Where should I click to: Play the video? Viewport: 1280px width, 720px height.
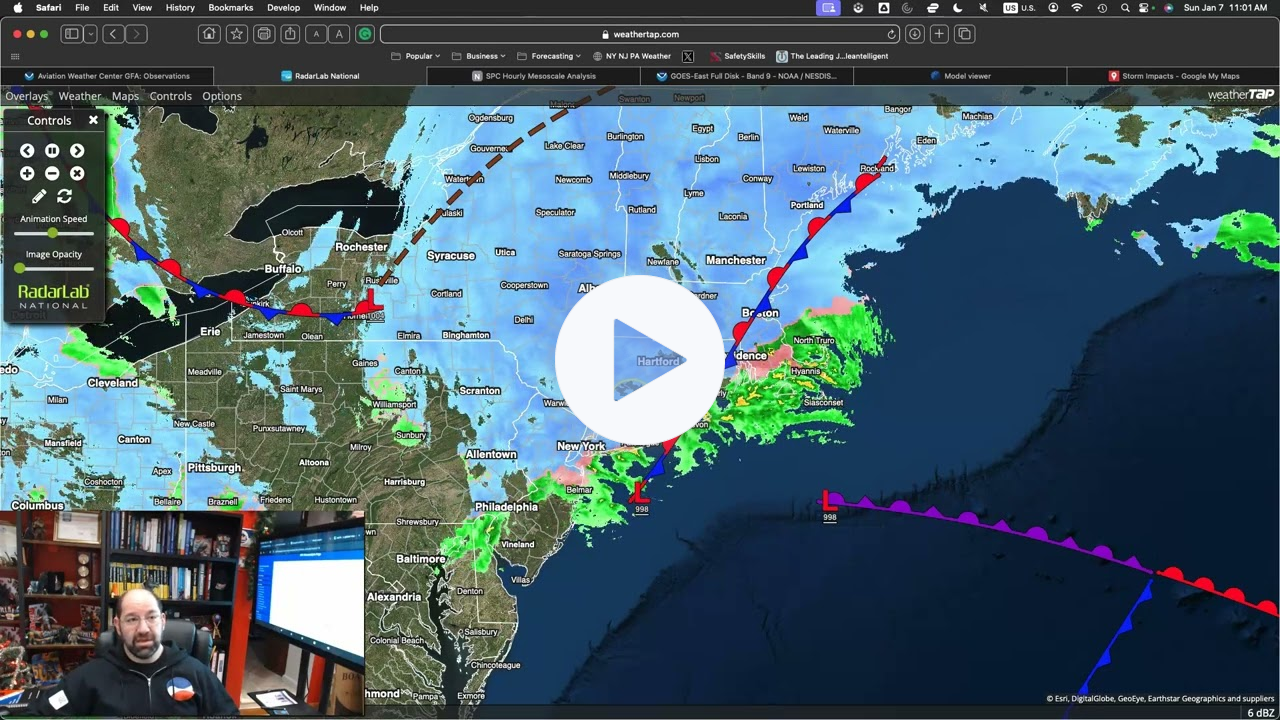point(640,360)
